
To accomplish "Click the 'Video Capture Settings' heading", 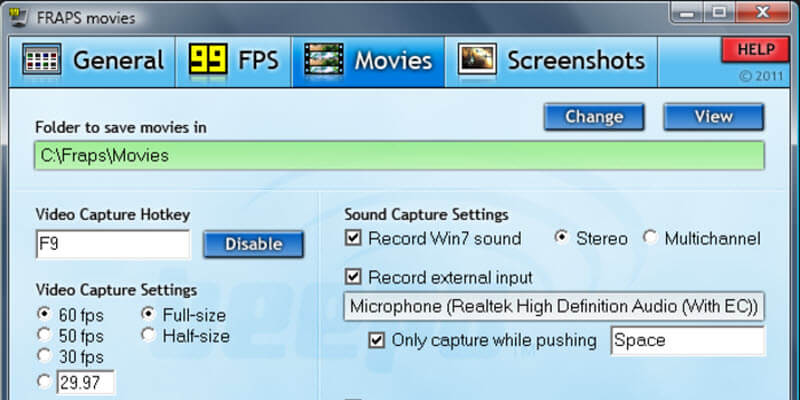I will pyautogui.click(x=116, y=290).
